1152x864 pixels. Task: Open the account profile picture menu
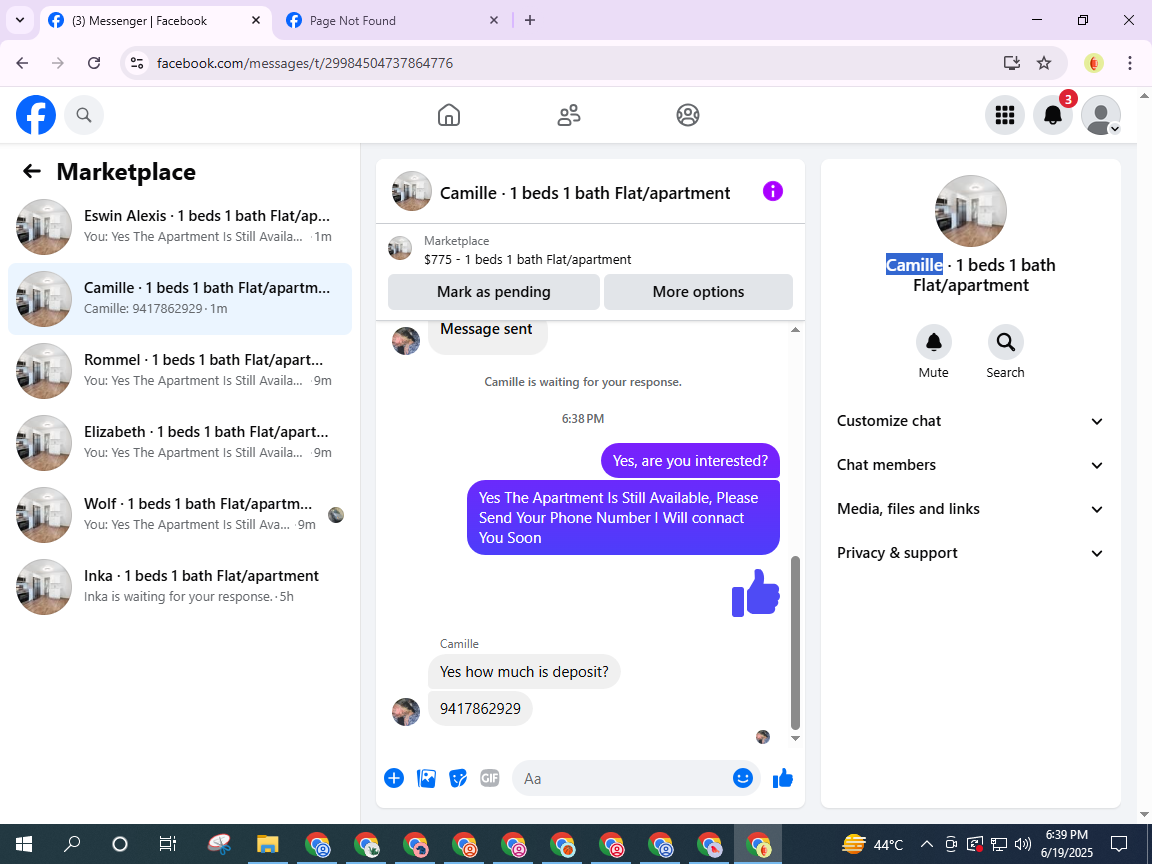point(1101,115)
